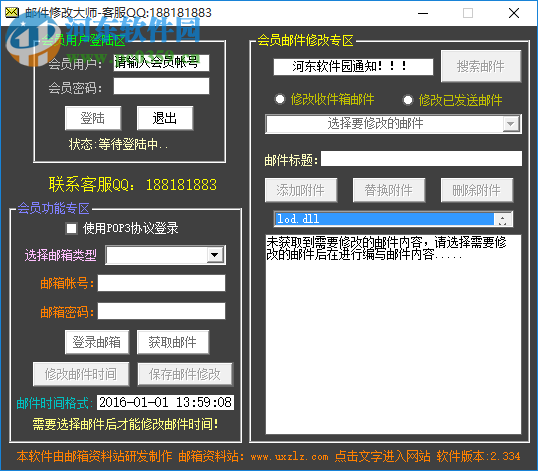538x471 pixels.
Task: Click the 登录邮箱 button
Action: tap(97, 342)
